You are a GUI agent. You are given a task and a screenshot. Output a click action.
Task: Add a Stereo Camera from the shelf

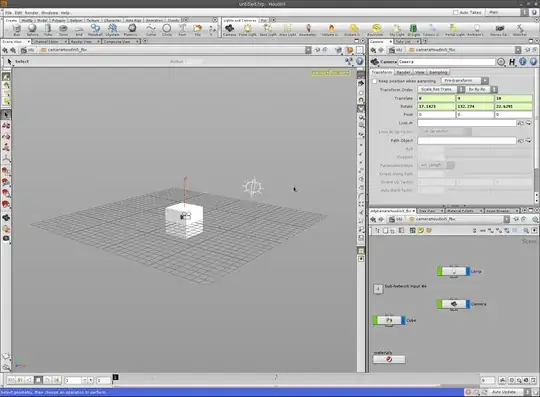(499, 30)
